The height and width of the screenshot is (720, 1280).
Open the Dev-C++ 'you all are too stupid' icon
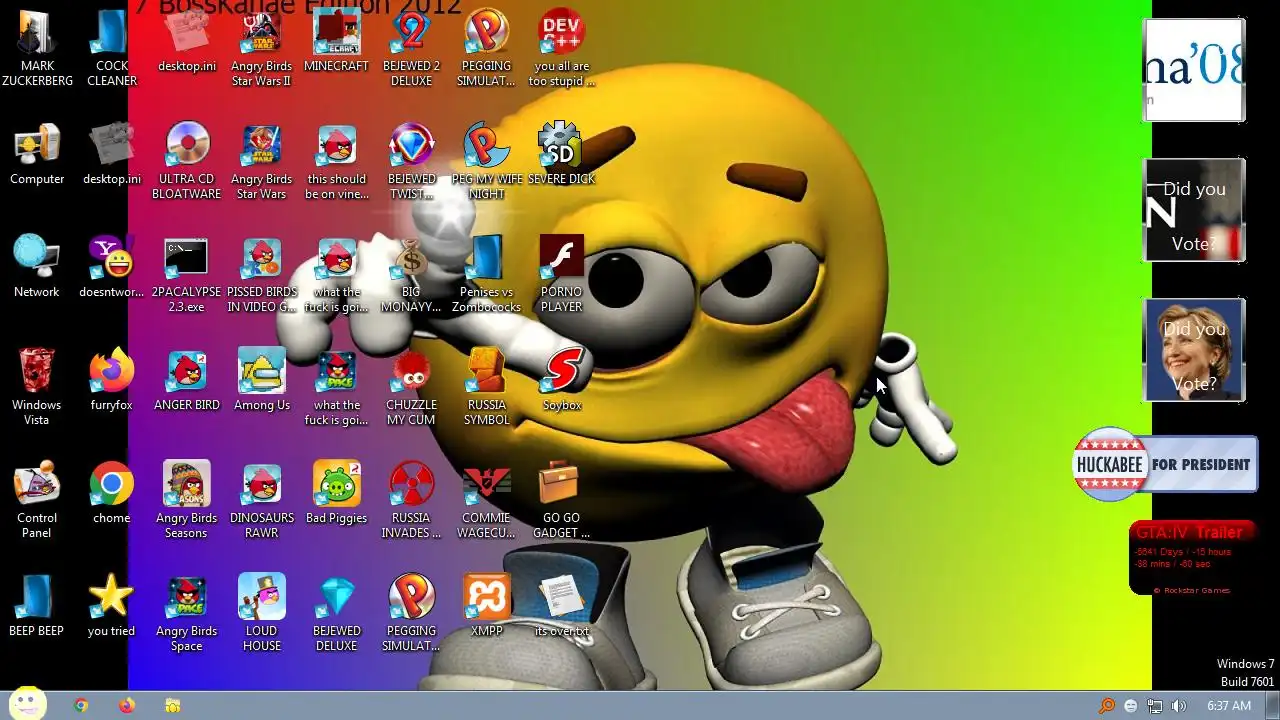click(562, 48)
